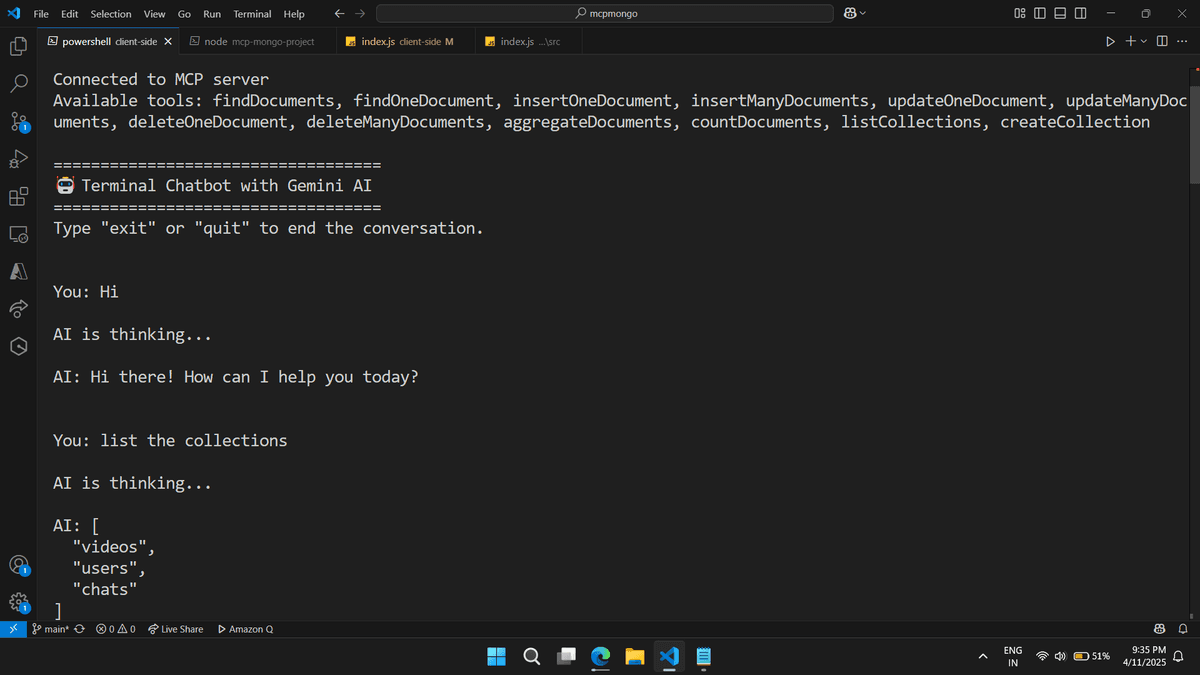
Task: Open the Edit menu
Action: (x=70, y=14)
